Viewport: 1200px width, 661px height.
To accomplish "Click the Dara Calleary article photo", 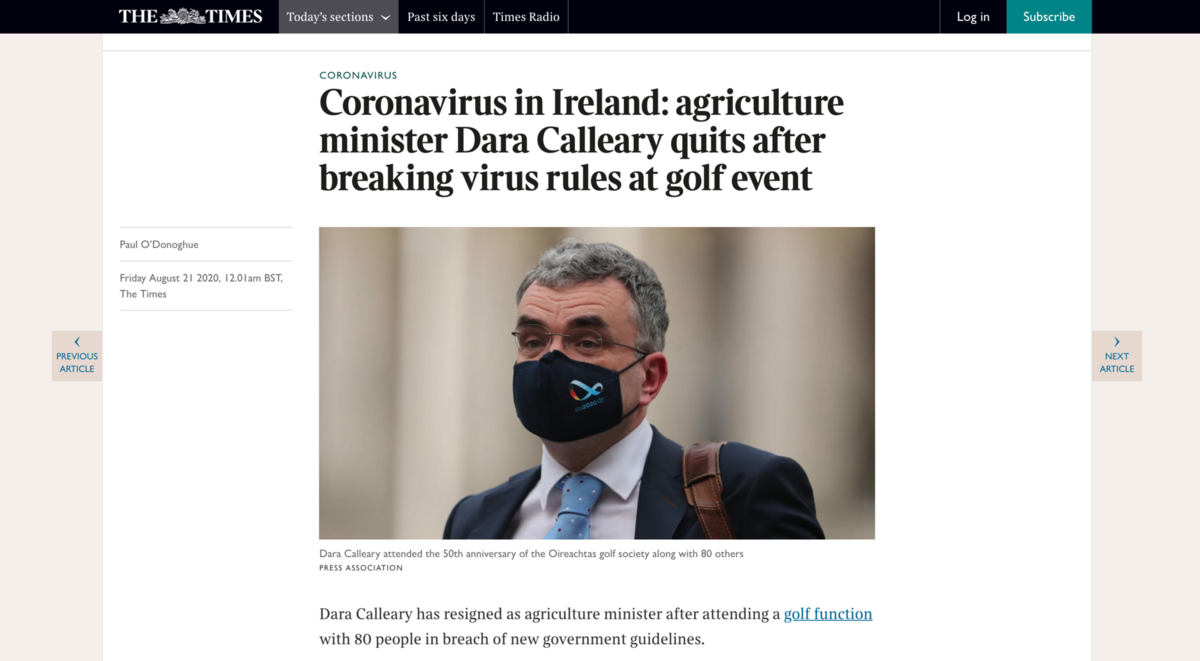I will [x=597, y=383].
